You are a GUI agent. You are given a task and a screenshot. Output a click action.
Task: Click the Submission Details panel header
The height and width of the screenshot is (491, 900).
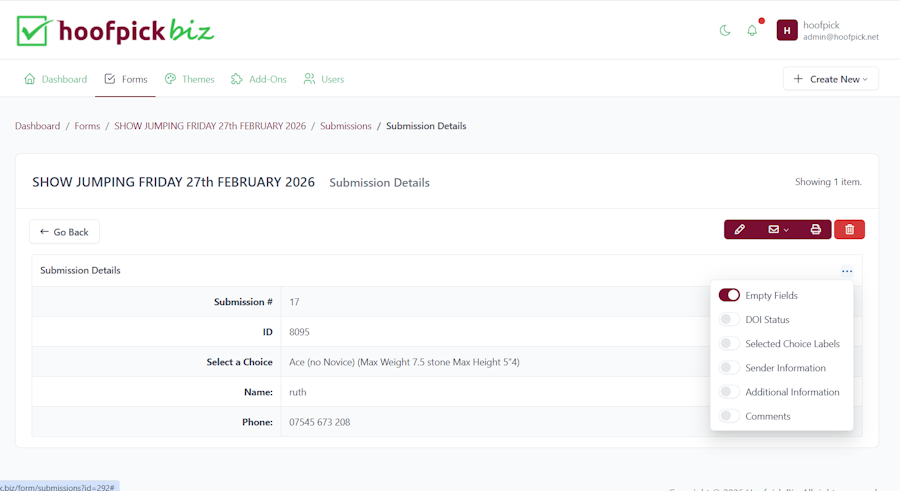(x=80, y=270)
